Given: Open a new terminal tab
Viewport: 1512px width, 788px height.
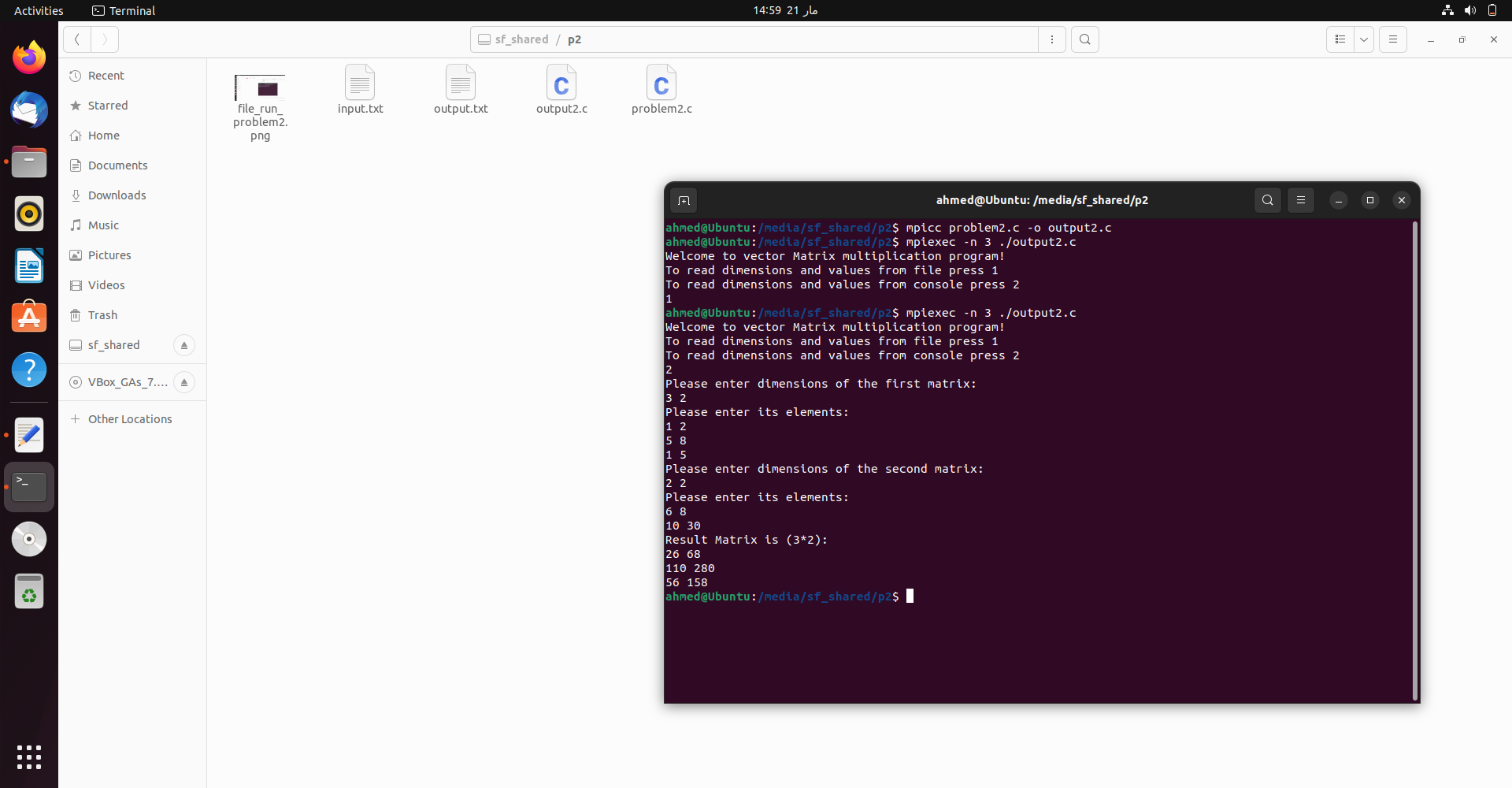Looking at the screenshot, I should click(684, 200).
